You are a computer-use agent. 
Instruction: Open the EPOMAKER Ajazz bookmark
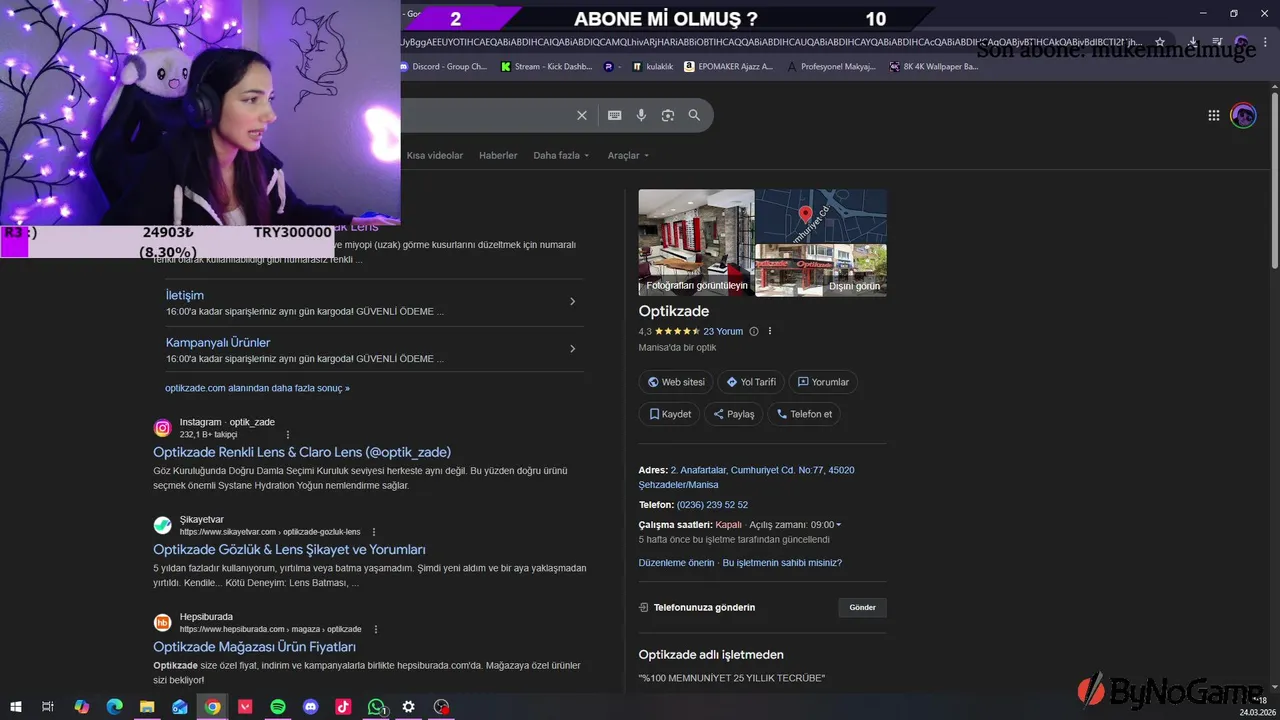click(x=728, y=67)
